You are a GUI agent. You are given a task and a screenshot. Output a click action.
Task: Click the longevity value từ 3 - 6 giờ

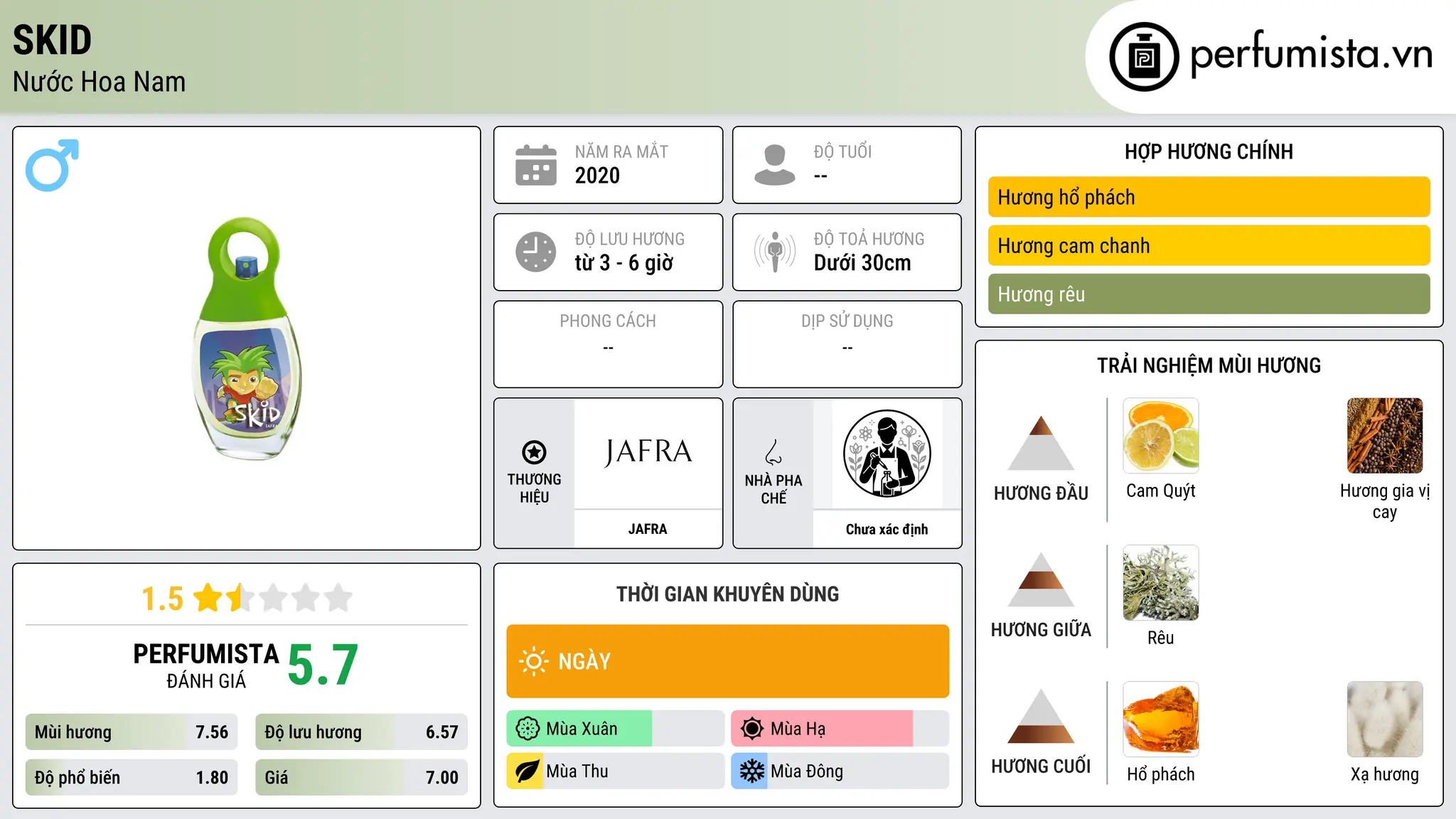coord(623,263)
